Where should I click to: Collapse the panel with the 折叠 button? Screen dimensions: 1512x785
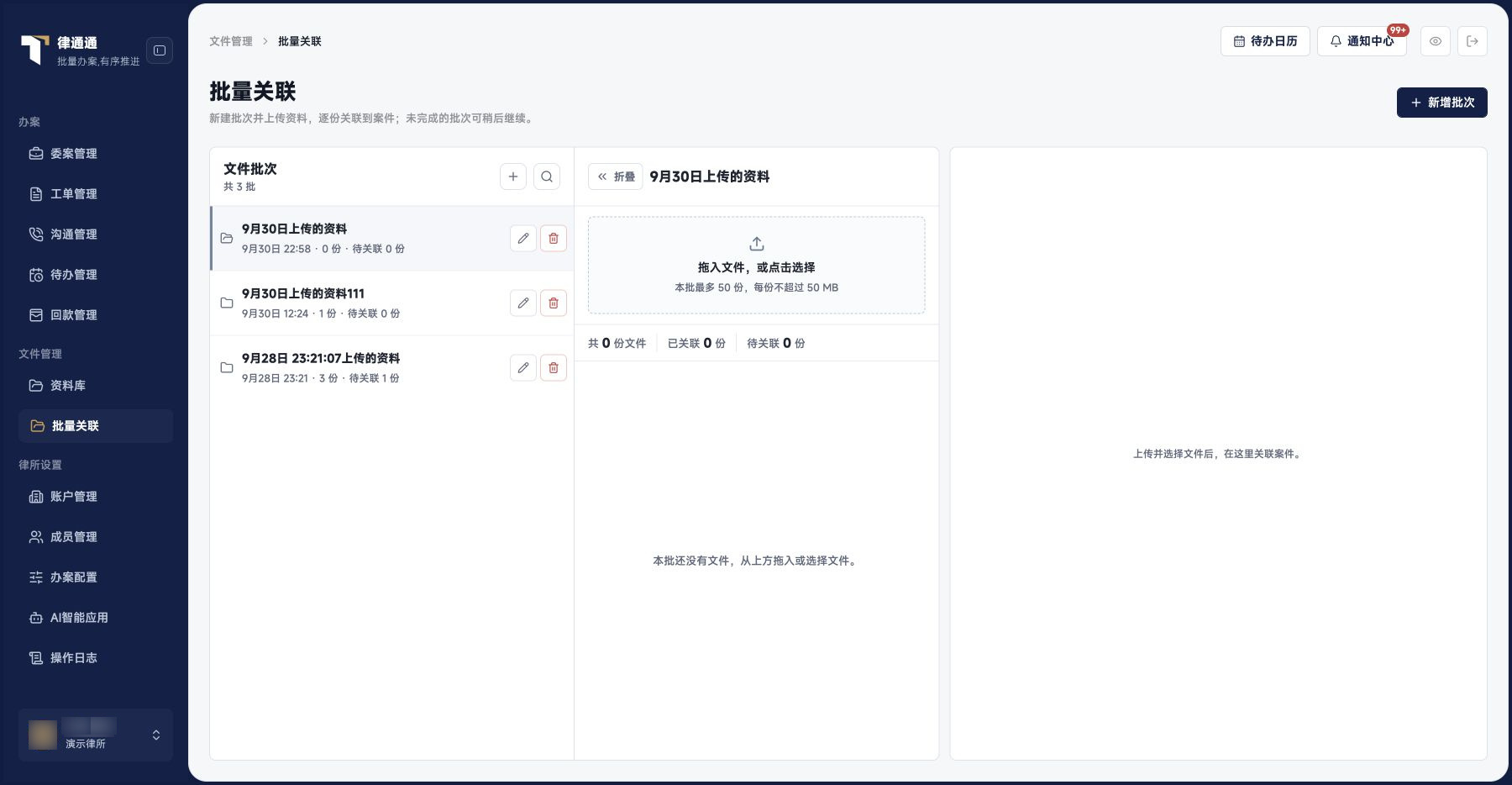tap(616, 176)
